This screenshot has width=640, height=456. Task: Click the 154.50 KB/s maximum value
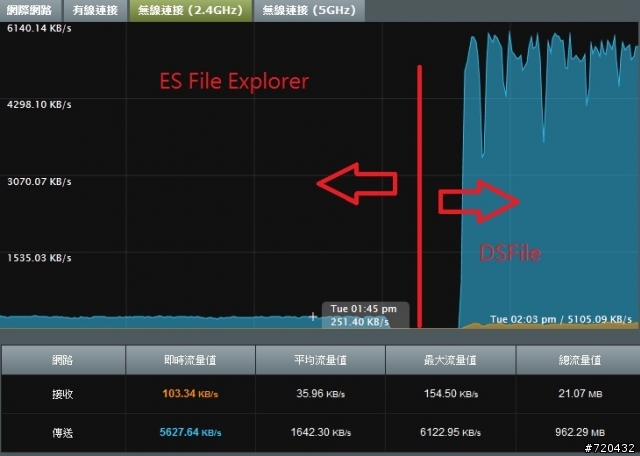click(x=451, y=394)
